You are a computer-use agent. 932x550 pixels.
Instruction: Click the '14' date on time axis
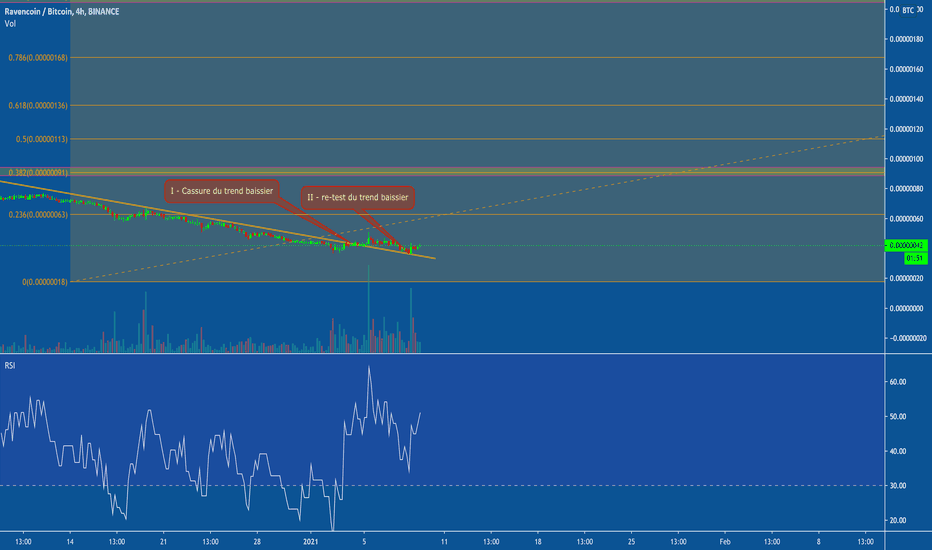tap(70, 542)
